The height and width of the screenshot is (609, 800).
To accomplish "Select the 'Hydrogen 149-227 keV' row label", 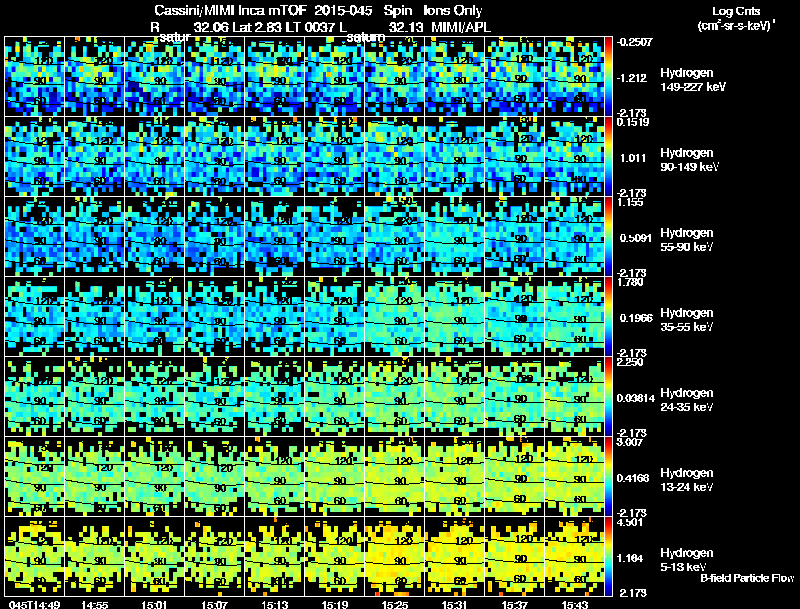I will pyautogui.click(x=692, y=80).
